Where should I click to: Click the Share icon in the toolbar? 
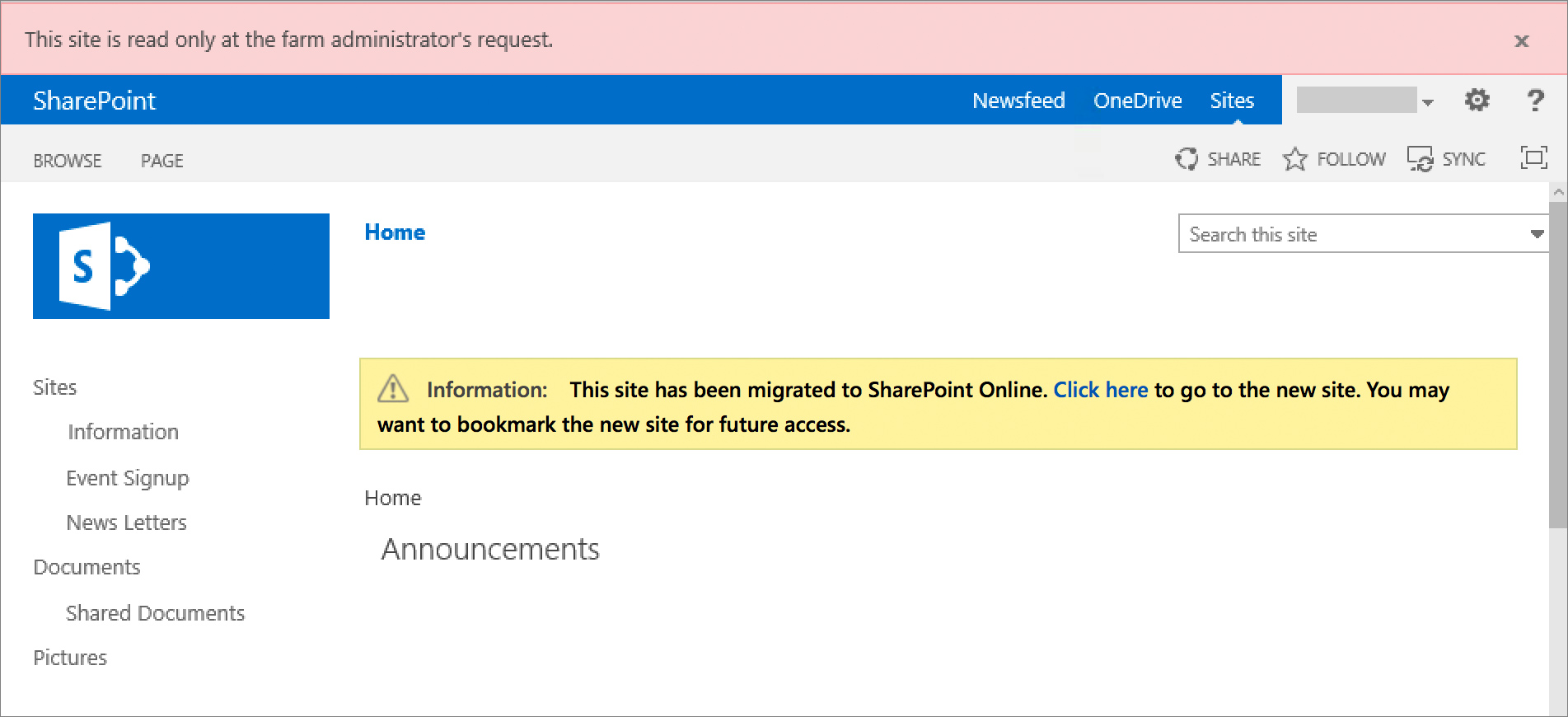1187,159
